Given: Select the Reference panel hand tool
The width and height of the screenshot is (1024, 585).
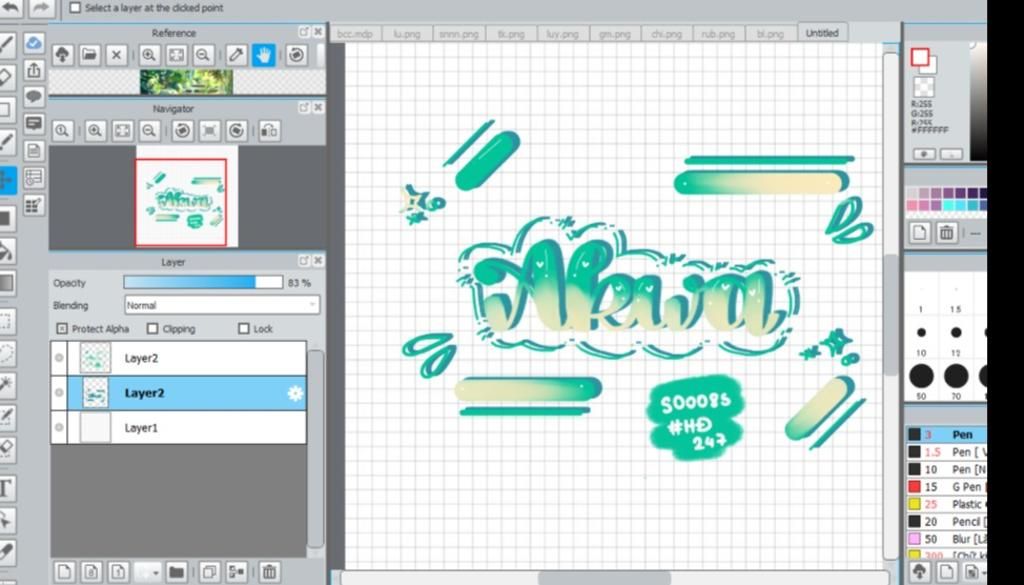Looking at the screenshot, I should (263, 55).
